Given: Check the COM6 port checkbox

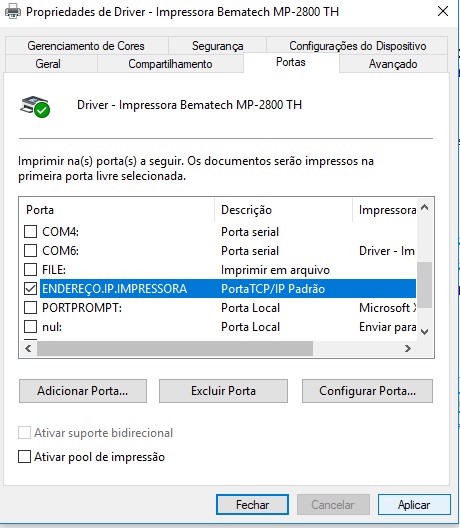Looking at the screenshot, I should click(x=30, y=251).
